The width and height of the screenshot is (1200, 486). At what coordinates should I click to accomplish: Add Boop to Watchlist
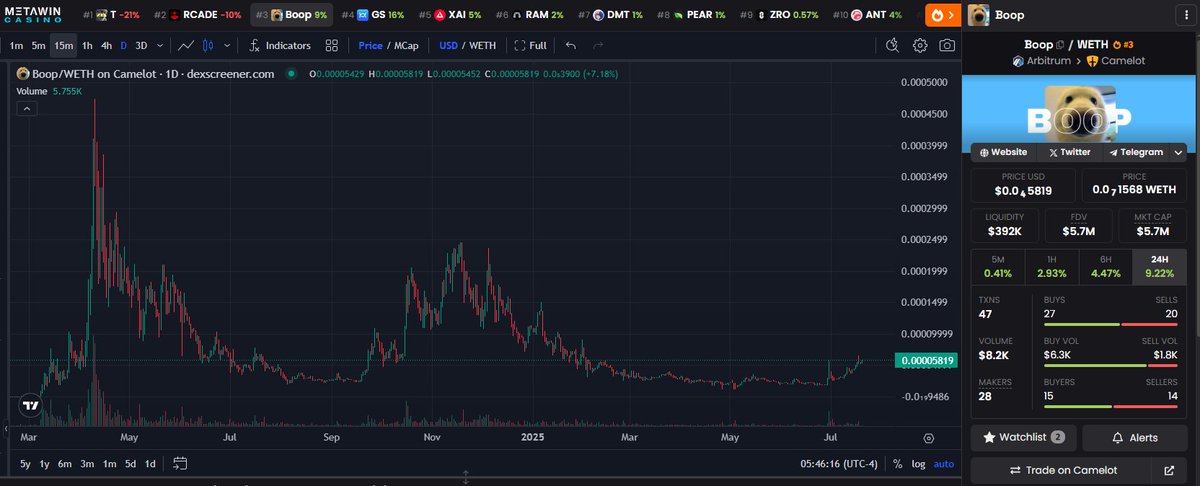[x=1024, y=438]
